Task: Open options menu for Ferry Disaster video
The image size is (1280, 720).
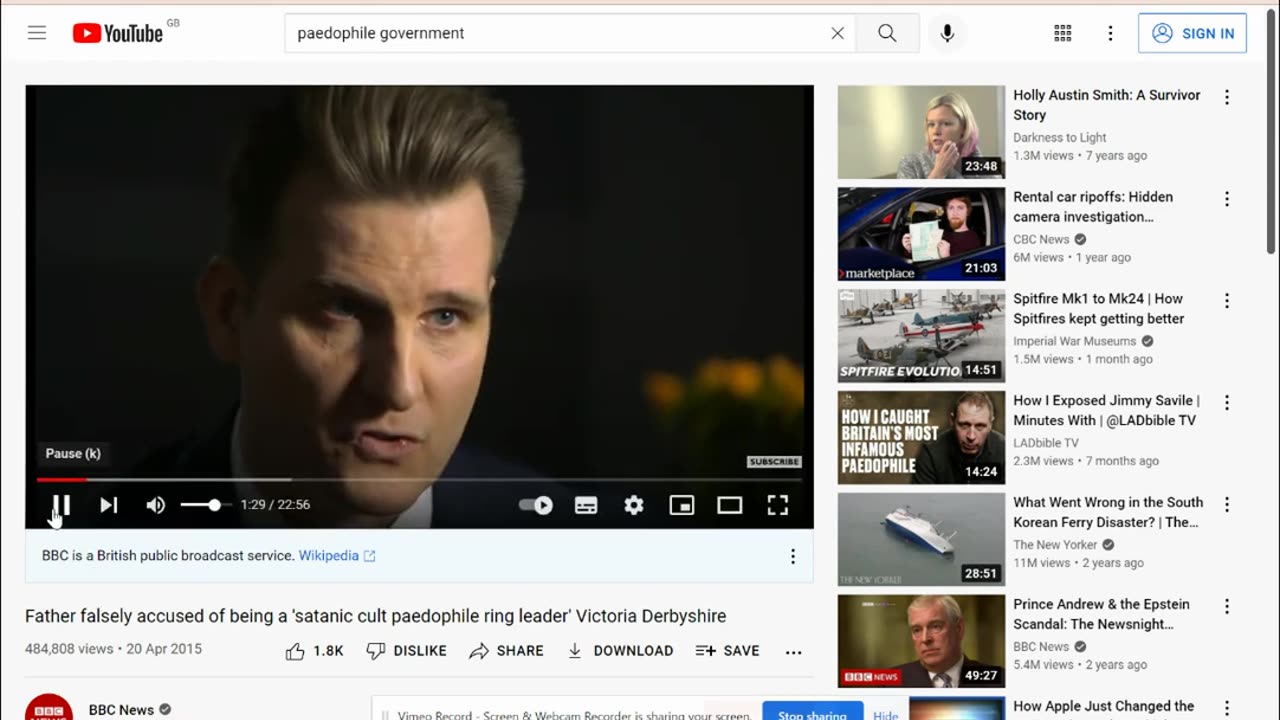Action: pyautogui.click(x=1227, y=505)
